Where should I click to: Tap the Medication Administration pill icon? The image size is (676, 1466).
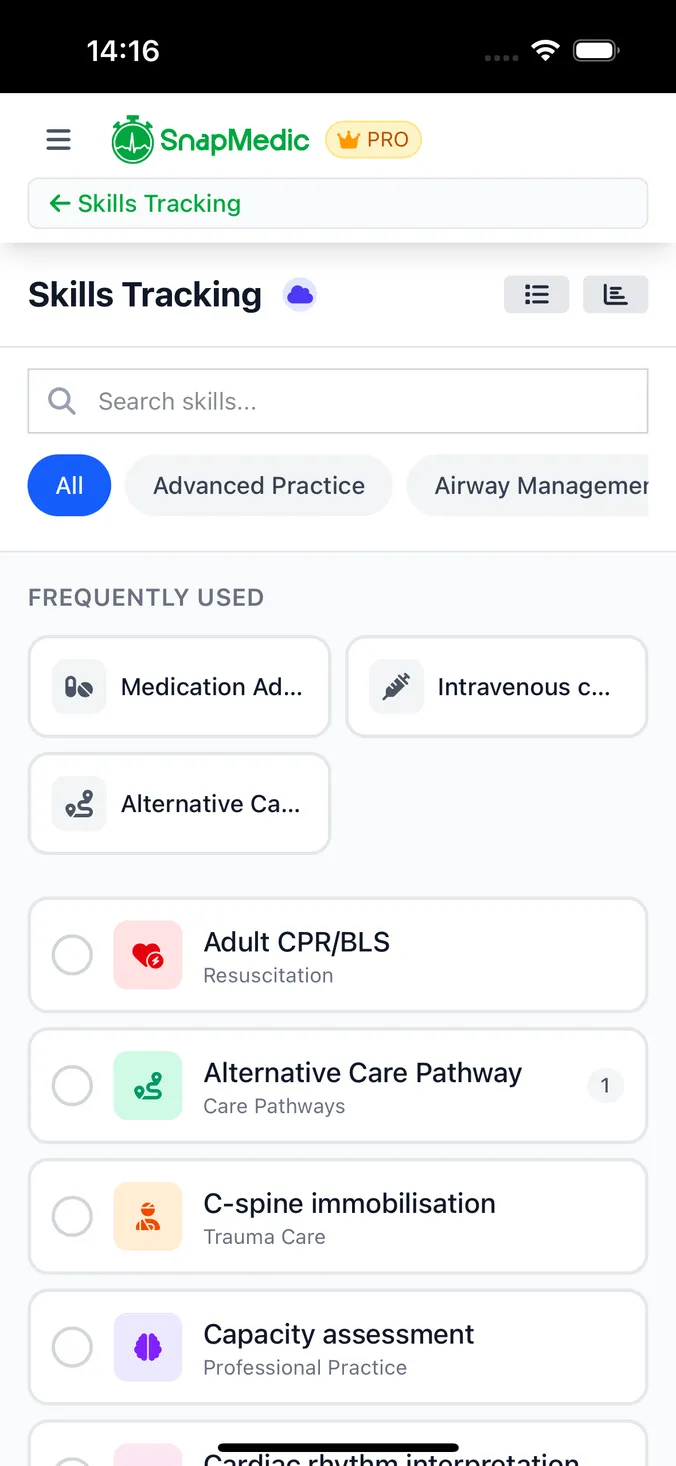point(78,687)
